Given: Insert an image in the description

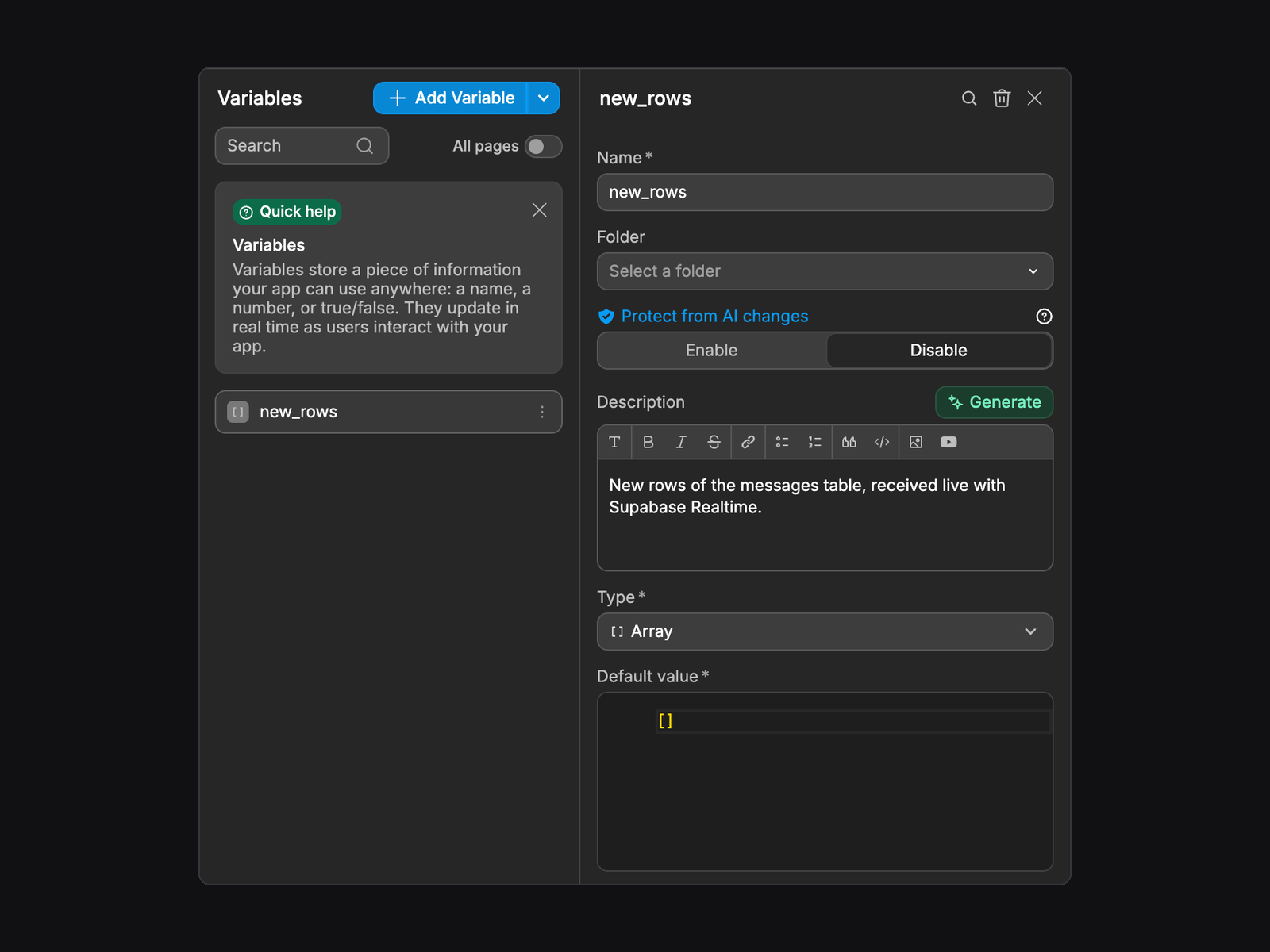Looking at the screenshot, I should 916,442.
